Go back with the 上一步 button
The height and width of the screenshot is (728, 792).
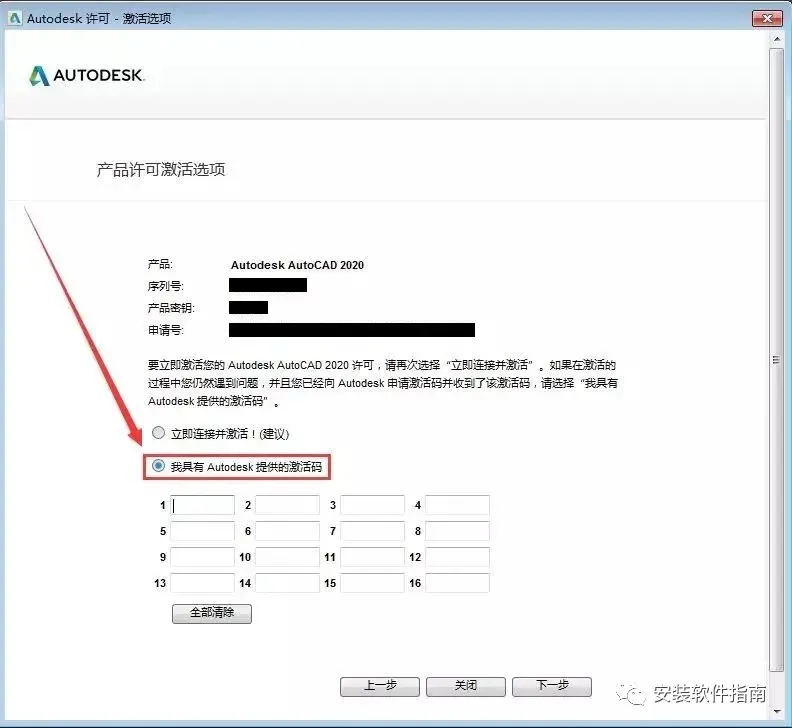click(380, 687)
